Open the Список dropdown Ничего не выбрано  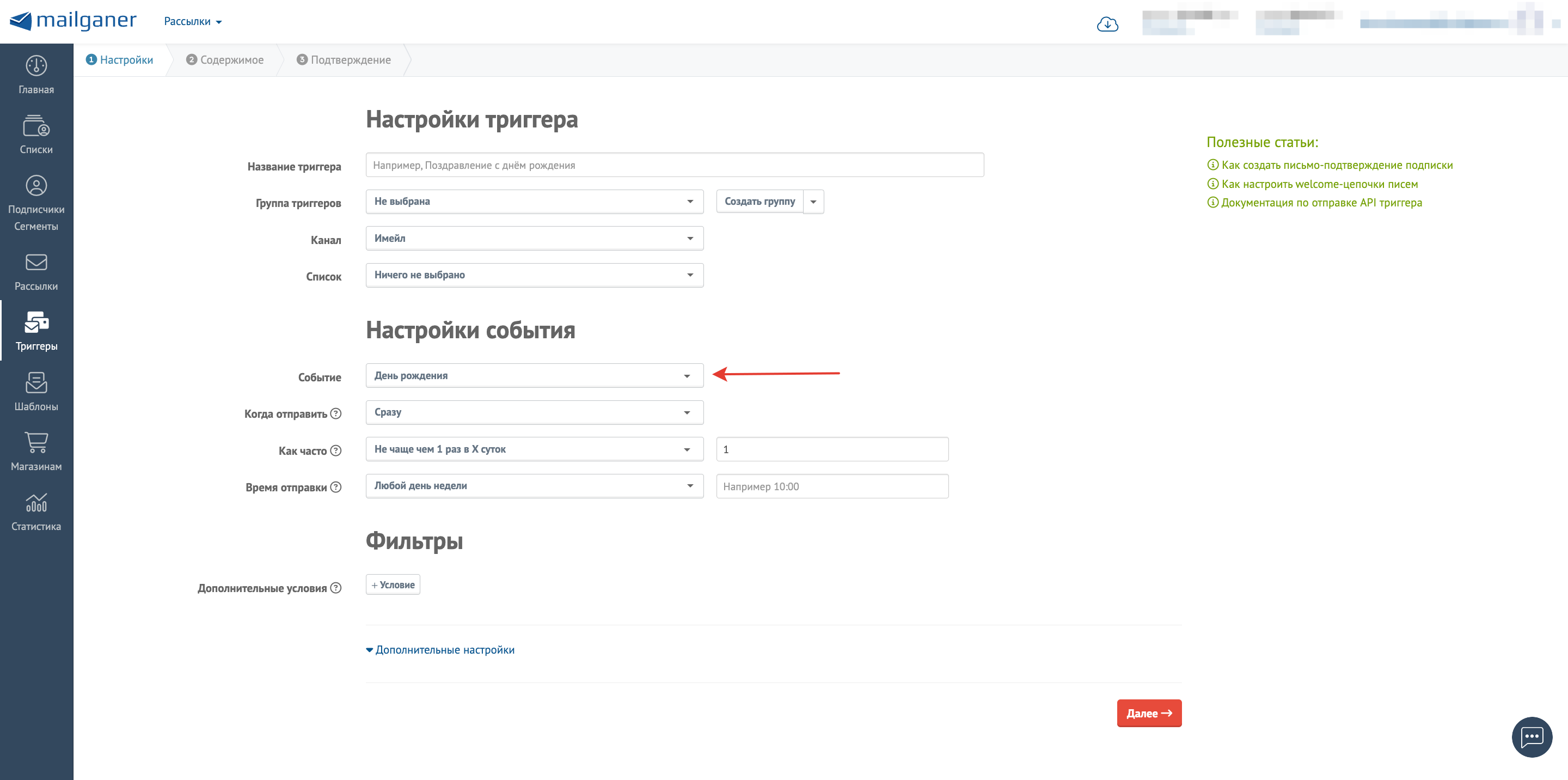535,275
